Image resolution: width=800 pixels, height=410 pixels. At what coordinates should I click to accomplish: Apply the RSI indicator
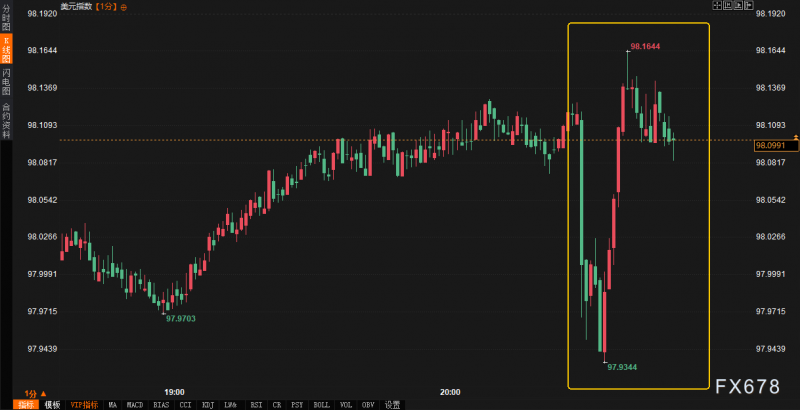(256, 405)
